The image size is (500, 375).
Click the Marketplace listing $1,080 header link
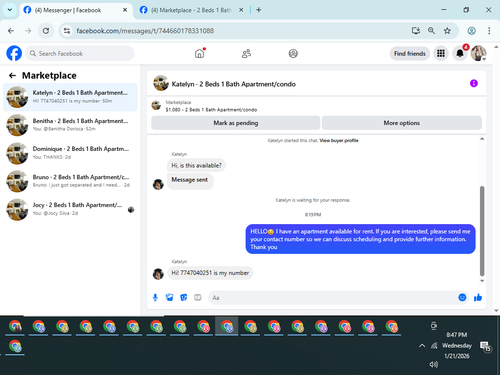[x=211, y=110]
